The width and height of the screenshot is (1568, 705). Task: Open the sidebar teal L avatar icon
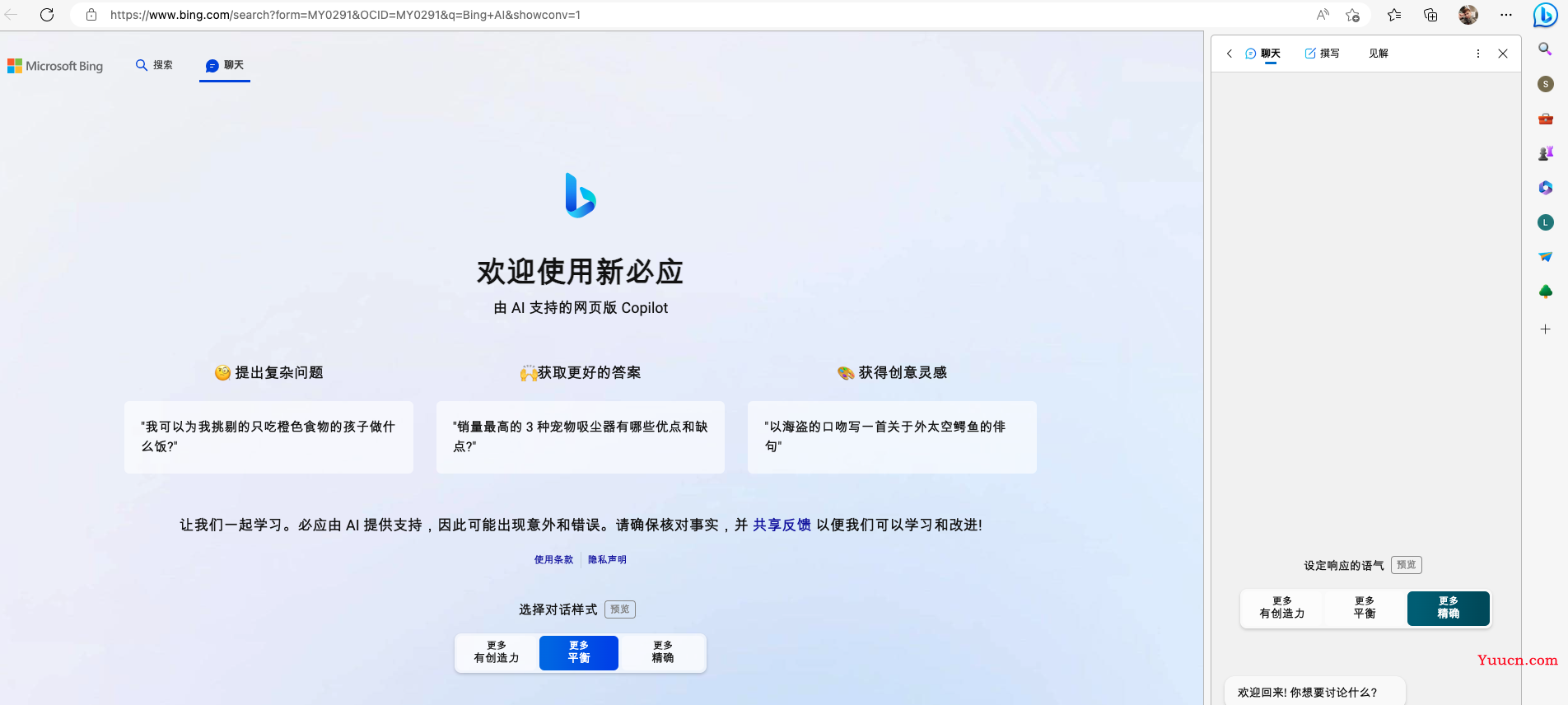pos(1546,222)
